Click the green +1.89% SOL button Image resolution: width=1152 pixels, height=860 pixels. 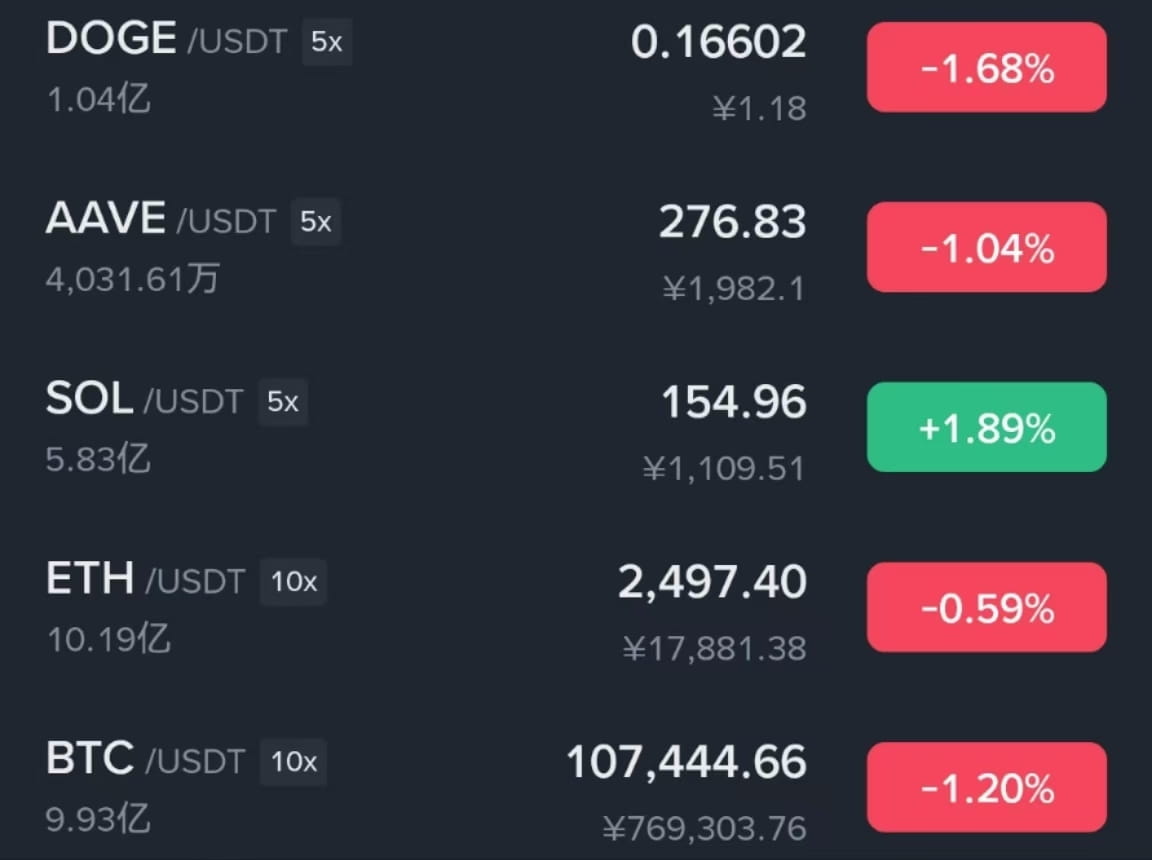987,427
